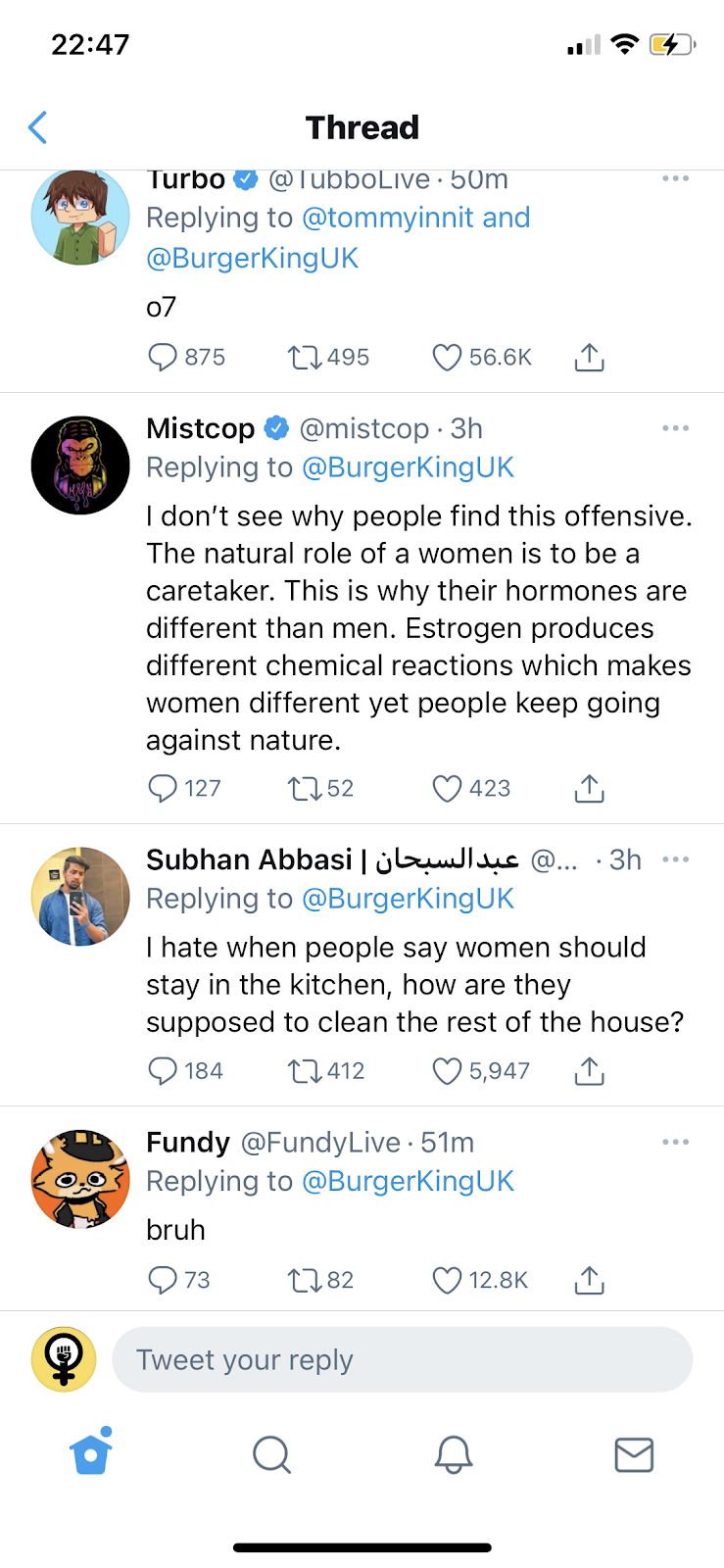Open more options for Subhan Abbasi's tweet

click(x=675, y=859)
